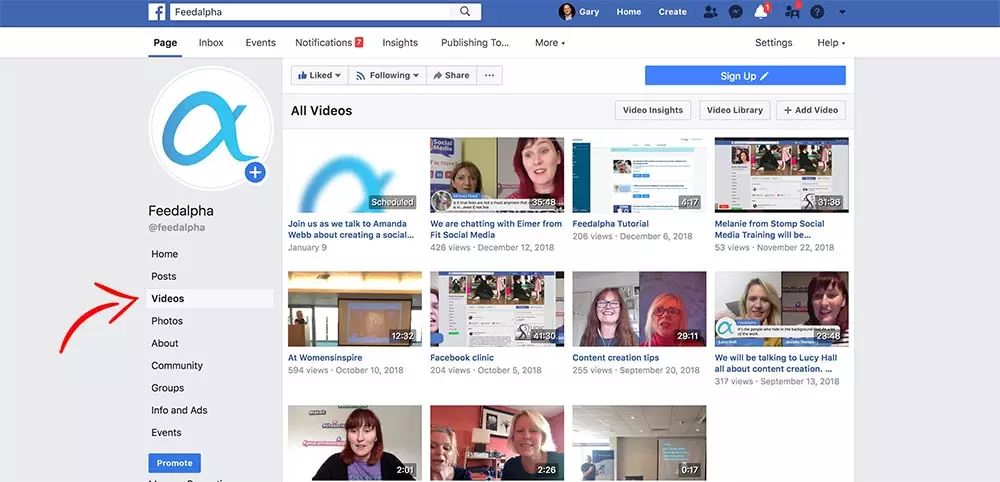Open the 35:48 Eimer chat video thumbnail
The height and width of the screenshot is (482, 1000).
497,175
